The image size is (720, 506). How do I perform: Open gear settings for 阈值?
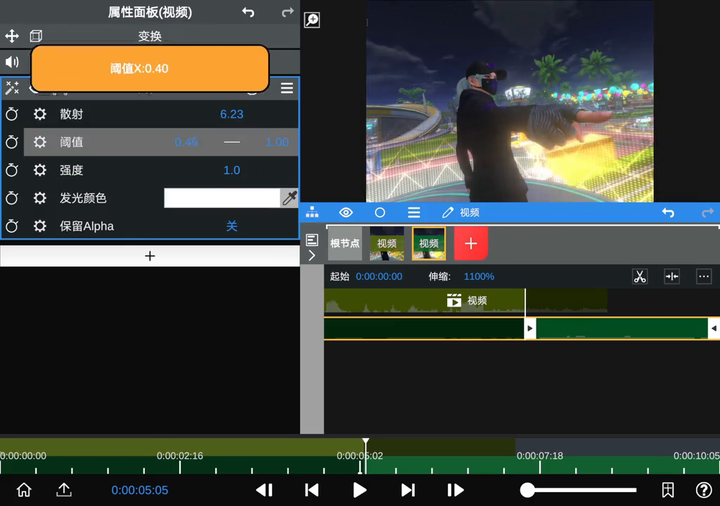tap(40, 142)
